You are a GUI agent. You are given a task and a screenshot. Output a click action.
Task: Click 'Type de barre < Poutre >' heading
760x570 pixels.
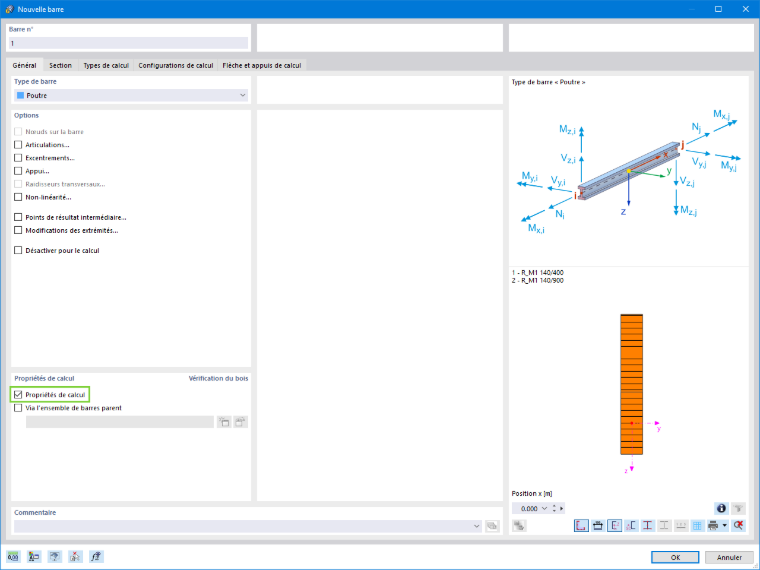point(548,82)
